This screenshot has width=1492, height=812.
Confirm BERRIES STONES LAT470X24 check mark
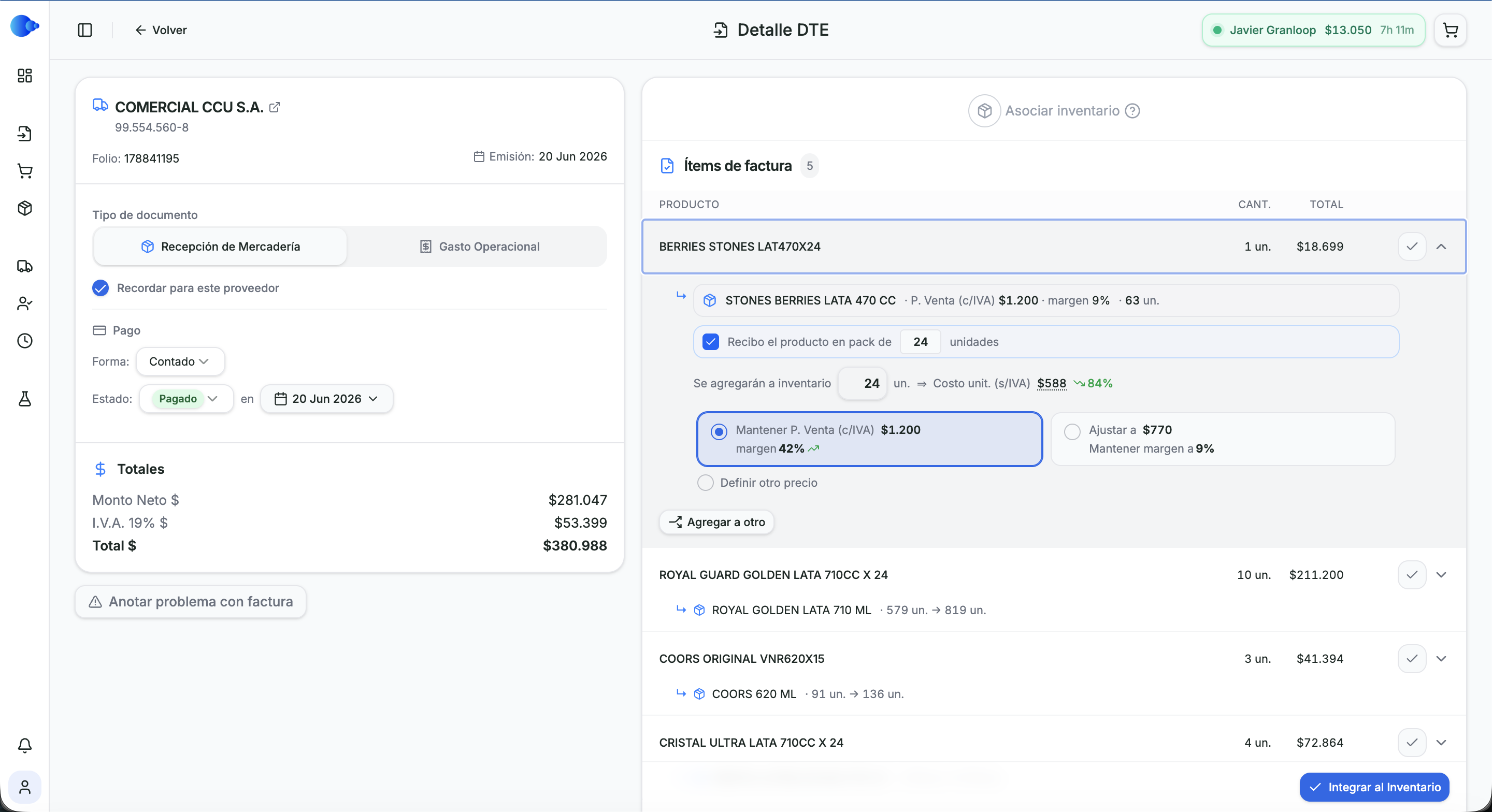pyautogui.click(x=1412, y=247)
